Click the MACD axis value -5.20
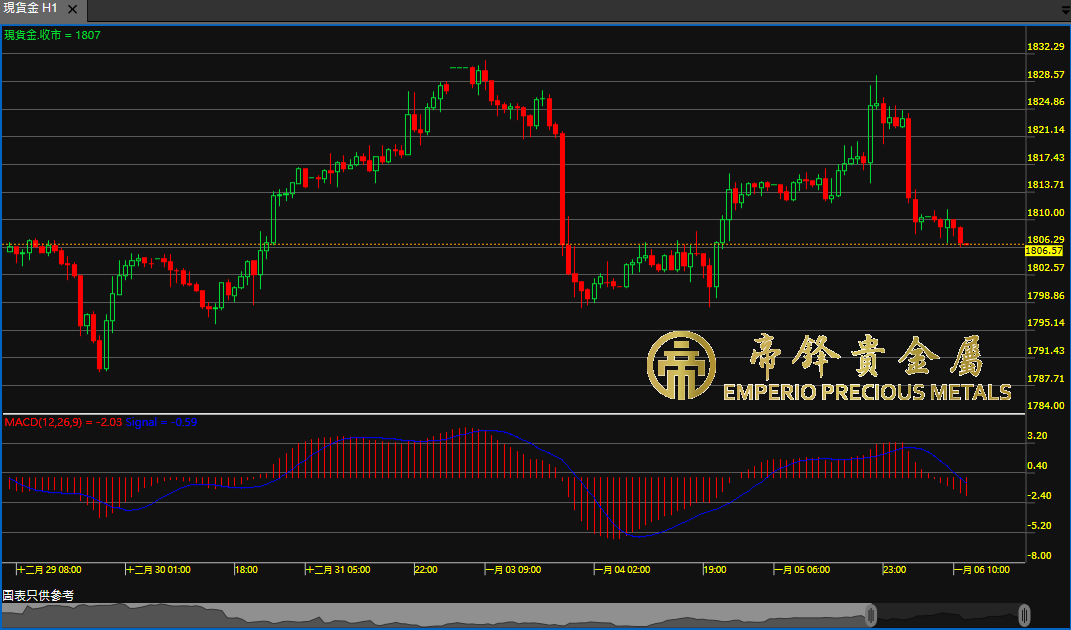 (1039, 525)
